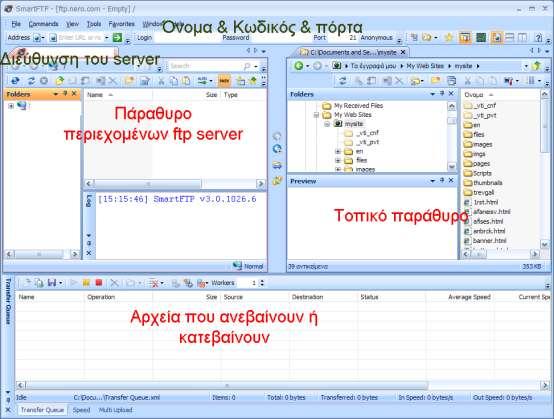Toggle the horizontal tile layout button
This screenshot has height=419, width=554.
coord(509,37)
